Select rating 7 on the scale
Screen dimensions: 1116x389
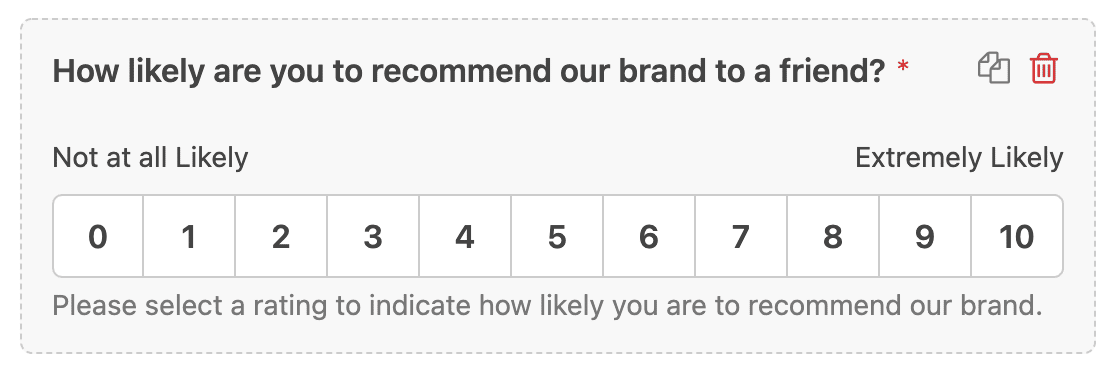click(x=741, y=236)
